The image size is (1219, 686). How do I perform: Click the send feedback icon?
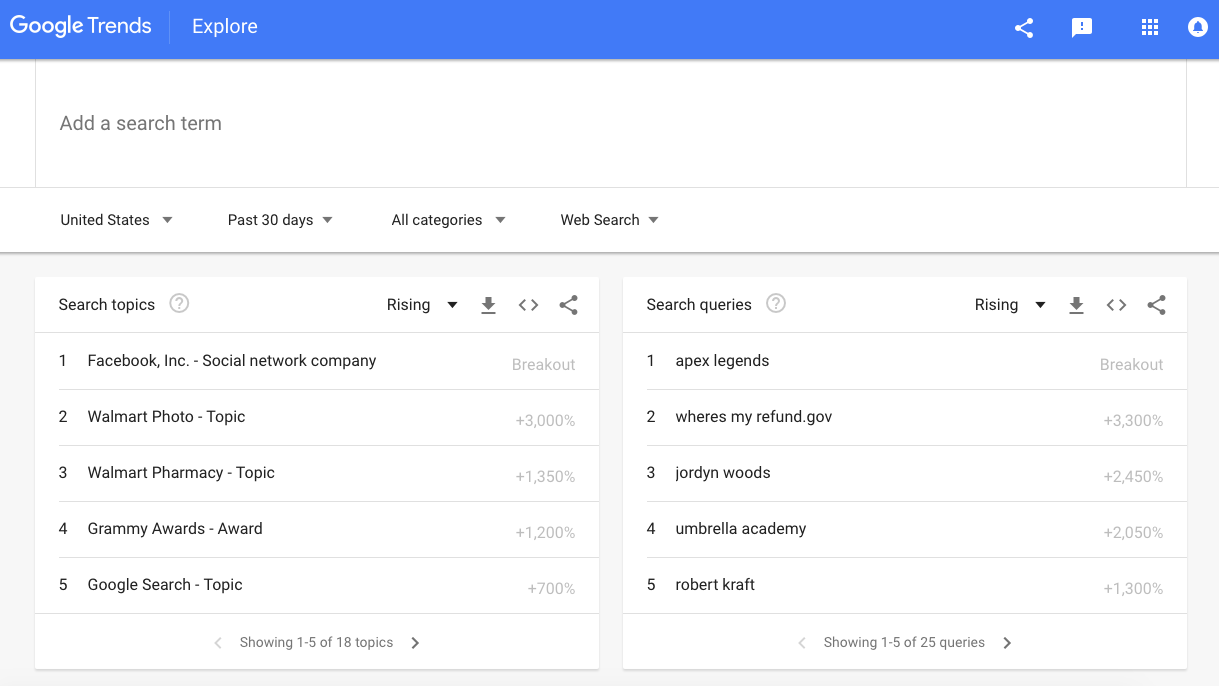pyautogui.click(x=1081, y=27)
